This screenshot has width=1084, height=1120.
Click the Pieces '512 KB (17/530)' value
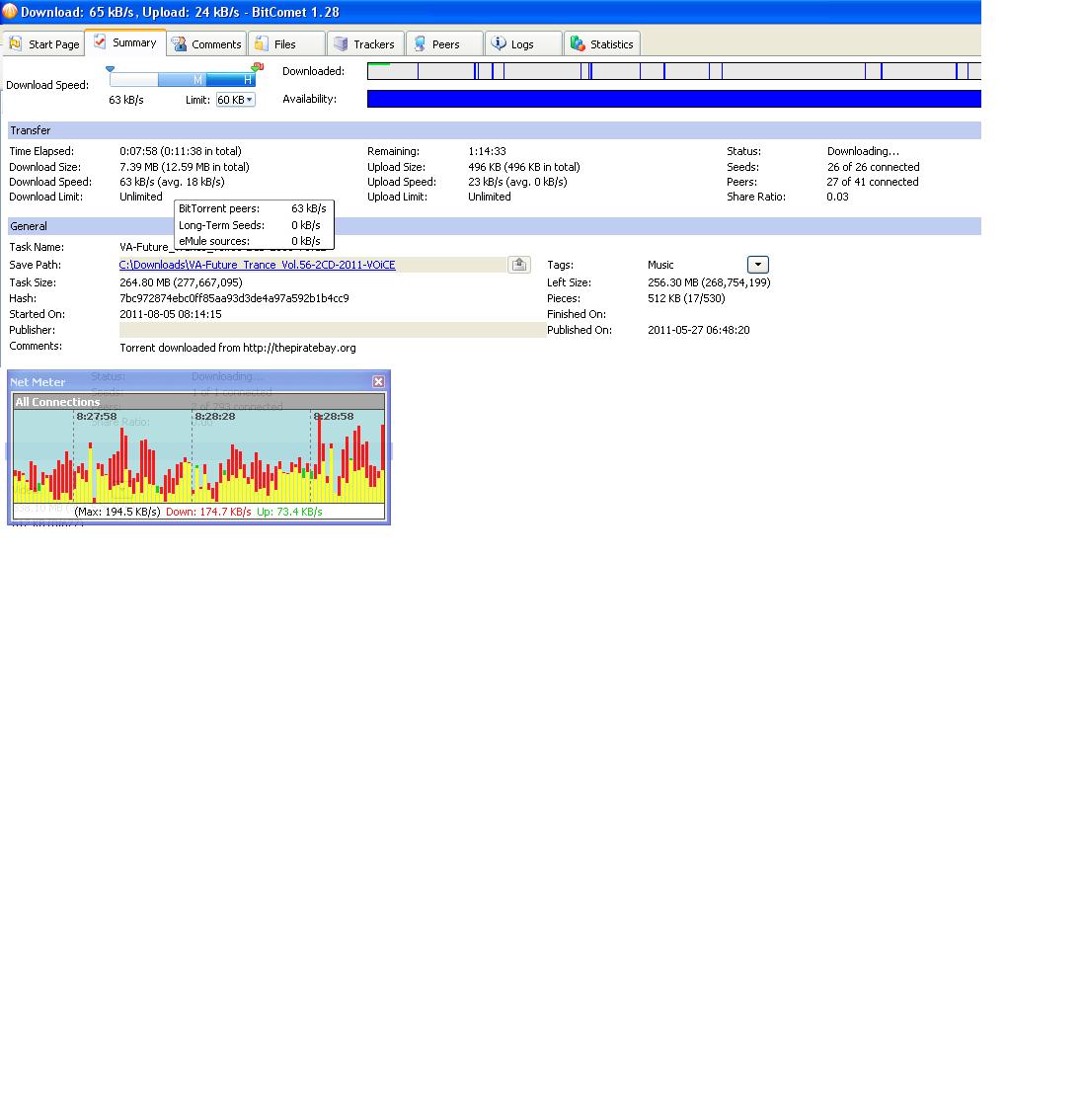[x=686, y=298]
